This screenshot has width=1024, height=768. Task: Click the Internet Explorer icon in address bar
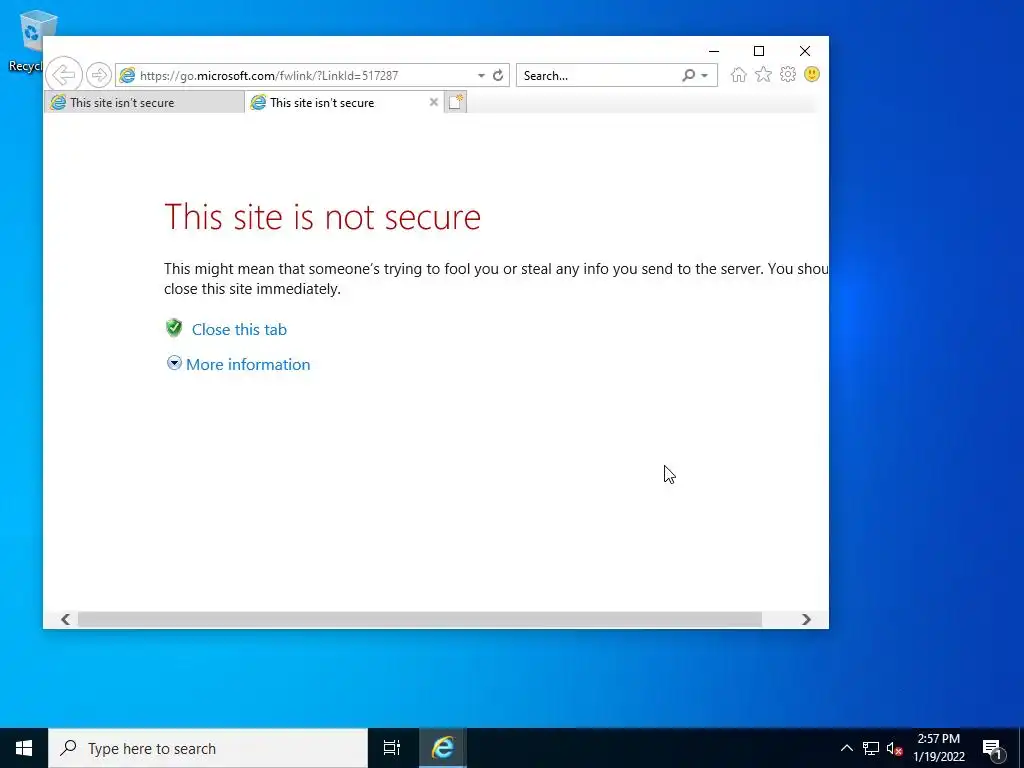pyautogui.click(x=127, y=75)
